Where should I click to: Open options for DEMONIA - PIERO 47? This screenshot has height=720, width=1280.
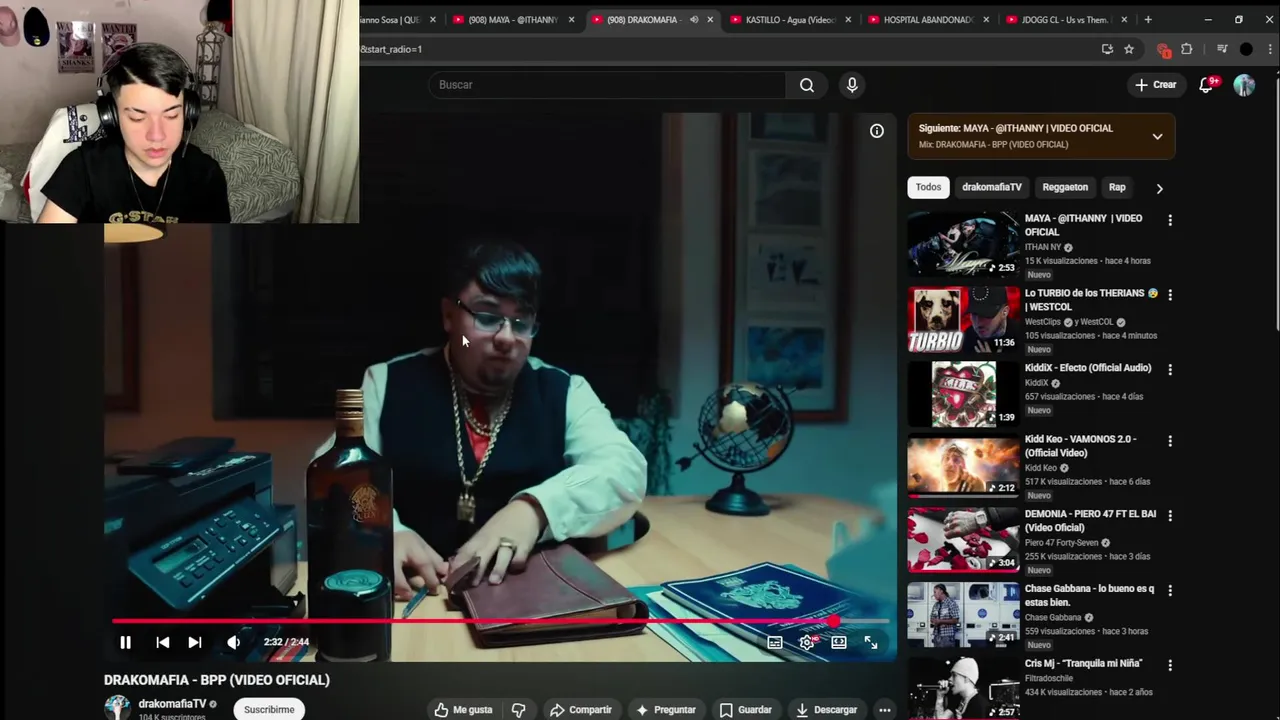[x=1170, y=516]
